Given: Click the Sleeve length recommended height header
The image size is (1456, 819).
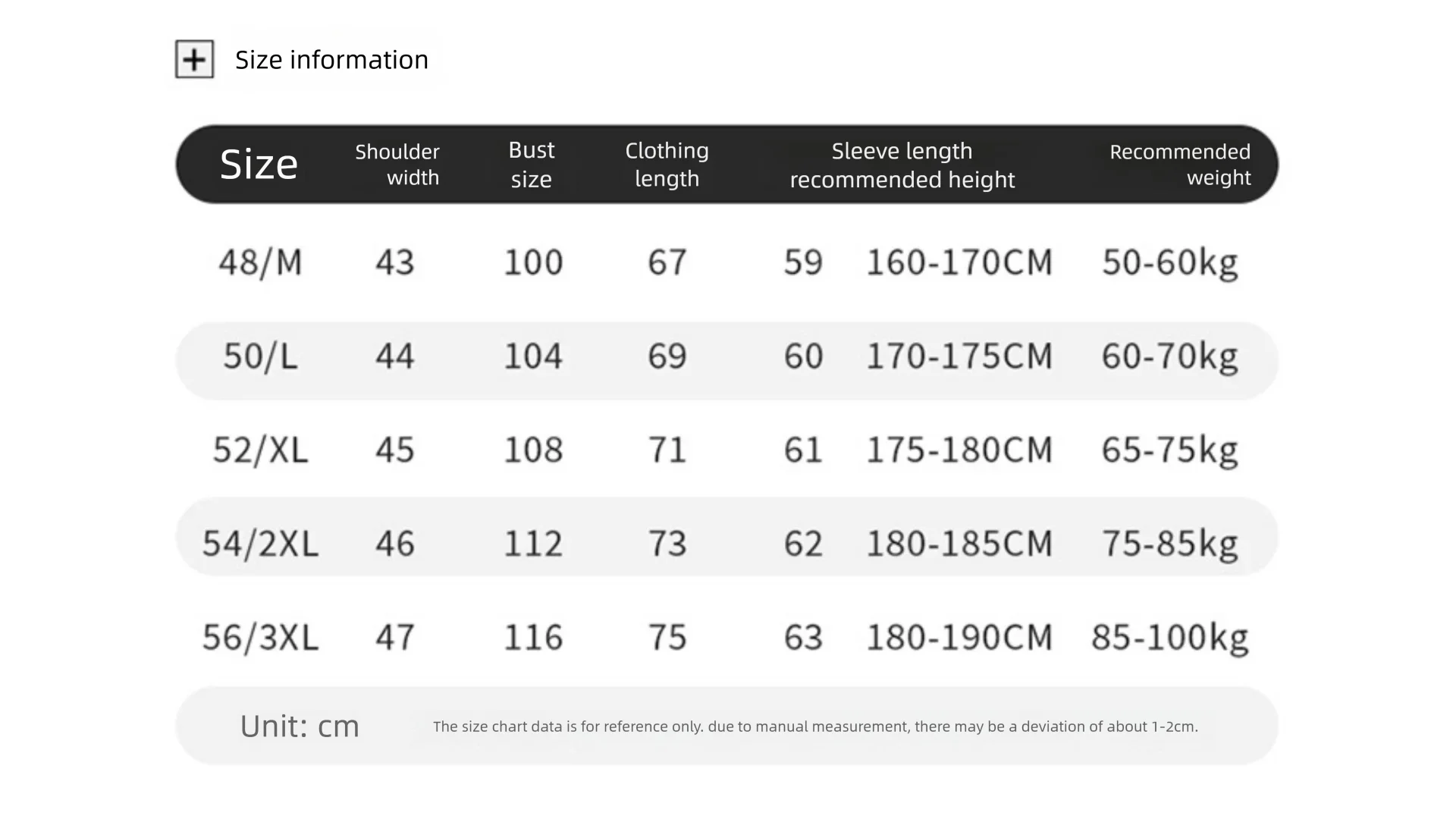Looking at the screenshot, I should [902, 165].
